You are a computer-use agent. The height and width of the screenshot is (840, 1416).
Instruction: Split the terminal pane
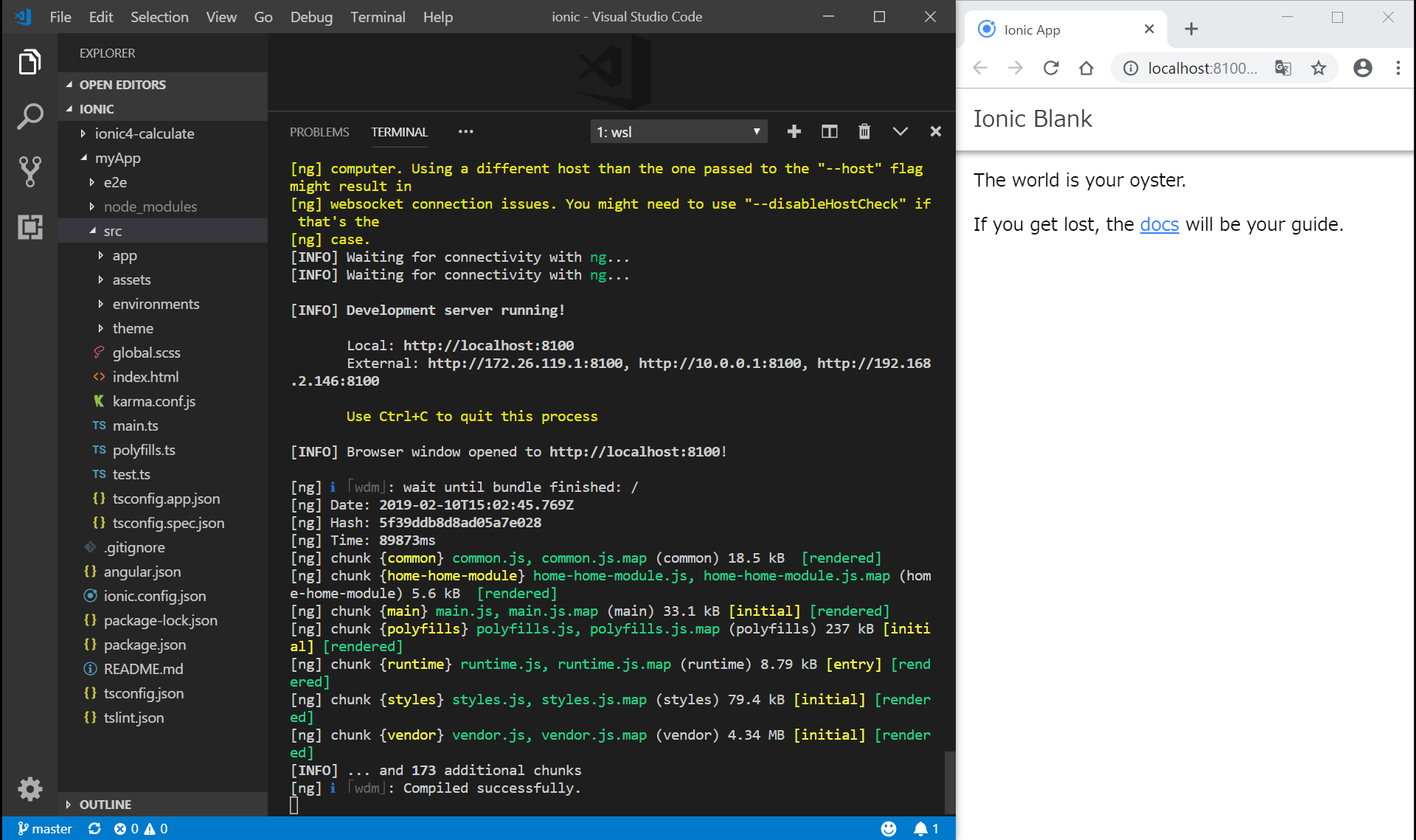pos(829,131)
